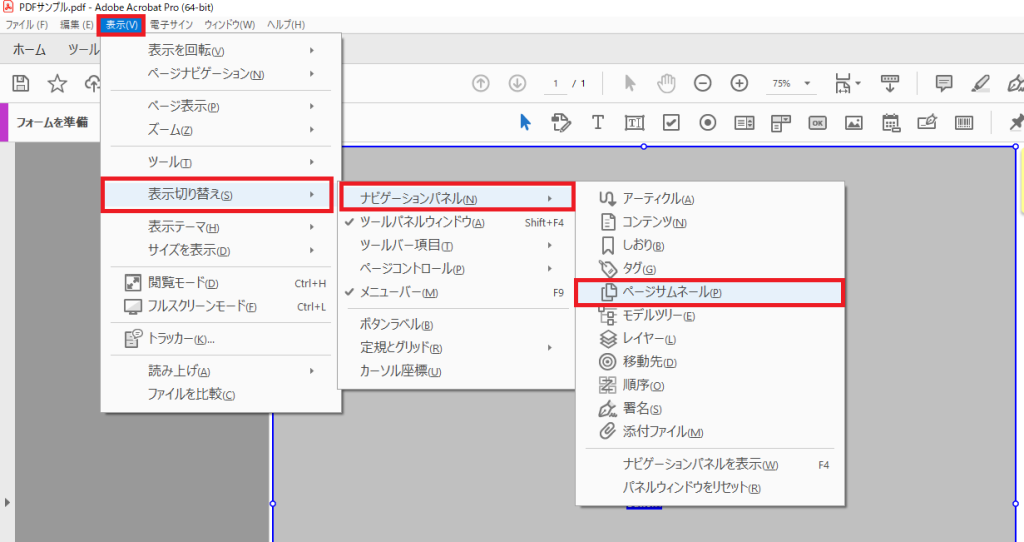Screen dimensions: 1024x542
Task: Open トラッカー from the View menu
Action: point(221,338)
